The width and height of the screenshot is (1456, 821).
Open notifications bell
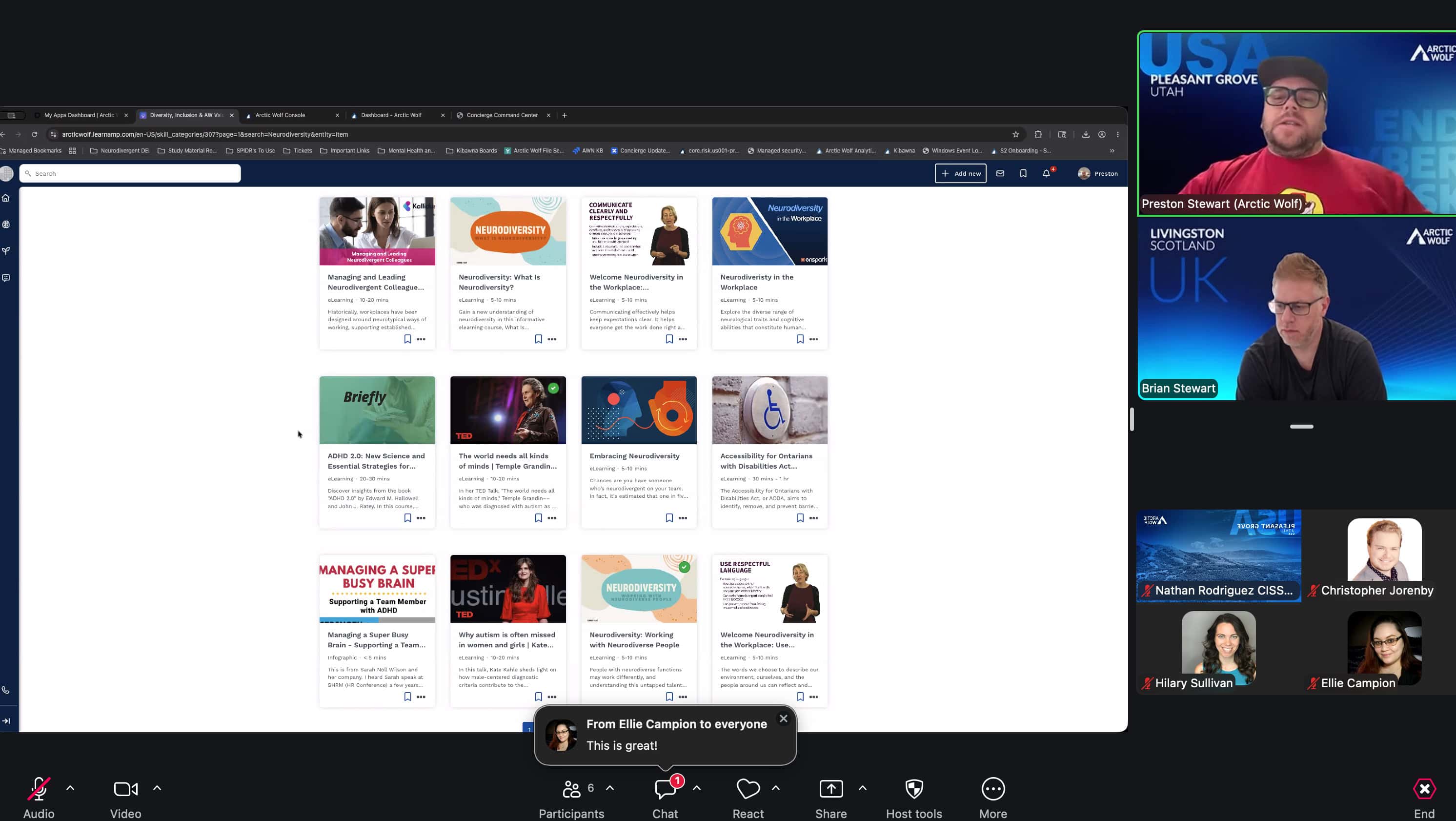(x=1046, y=174)
